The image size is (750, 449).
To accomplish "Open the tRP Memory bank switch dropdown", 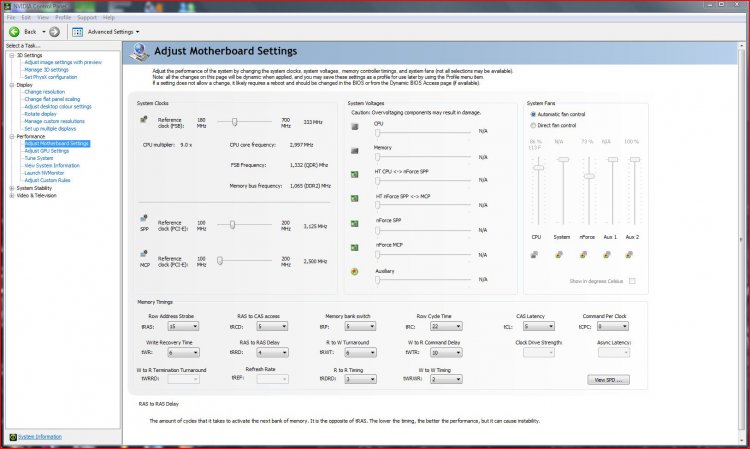I will (x=360, y=326).
